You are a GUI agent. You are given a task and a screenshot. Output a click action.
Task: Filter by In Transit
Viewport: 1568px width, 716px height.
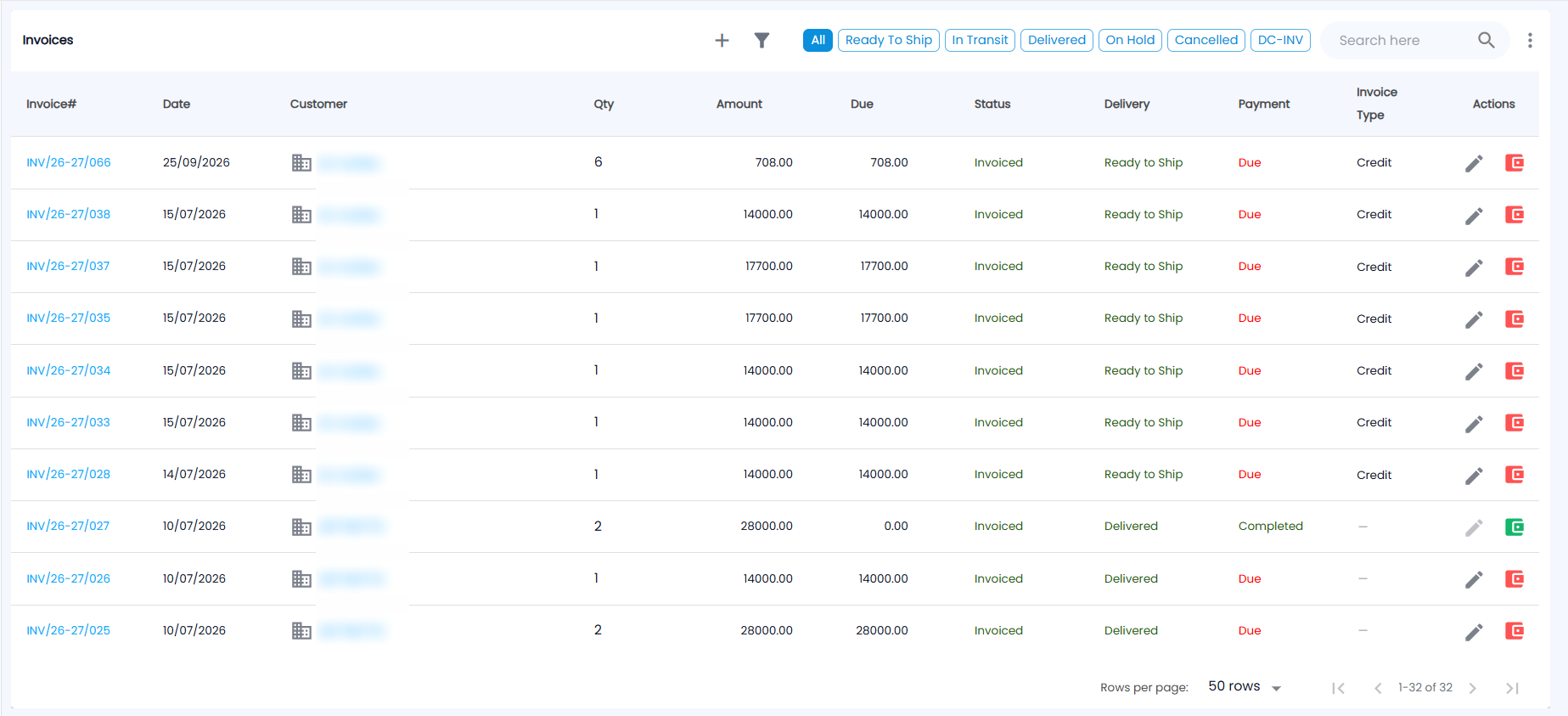tap(980, 40)
